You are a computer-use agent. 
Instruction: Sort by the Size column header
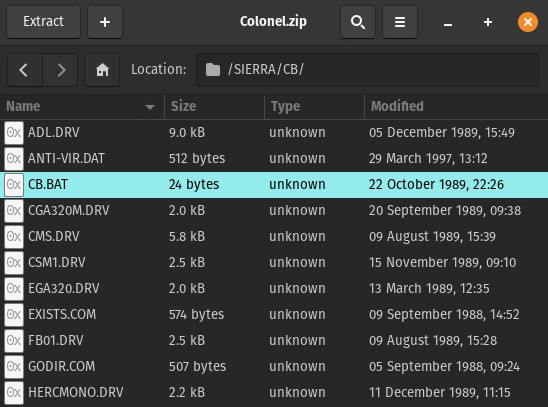click(x=214, y=106)
